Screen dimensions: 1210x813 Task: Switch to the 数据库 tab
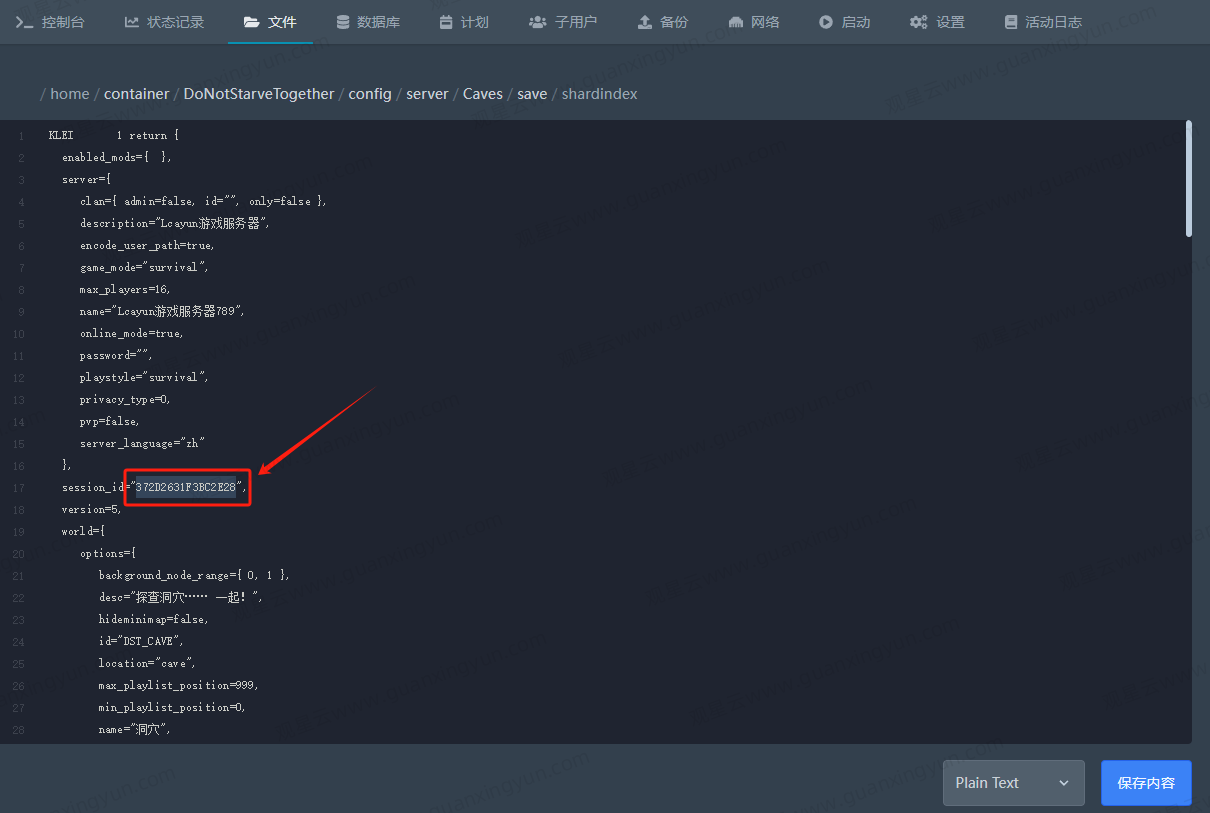(377, 22)
